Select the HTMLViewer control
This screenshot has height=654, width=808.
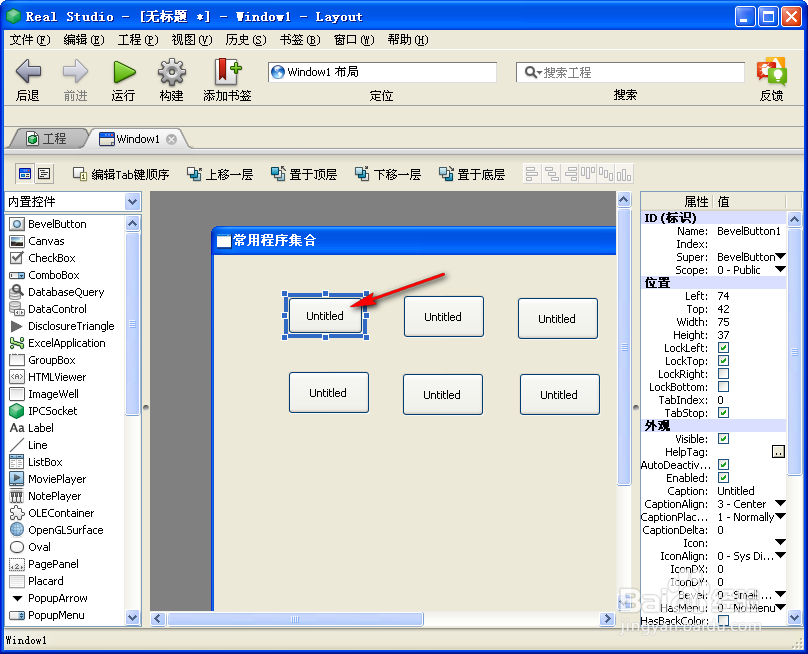(57, 377)
